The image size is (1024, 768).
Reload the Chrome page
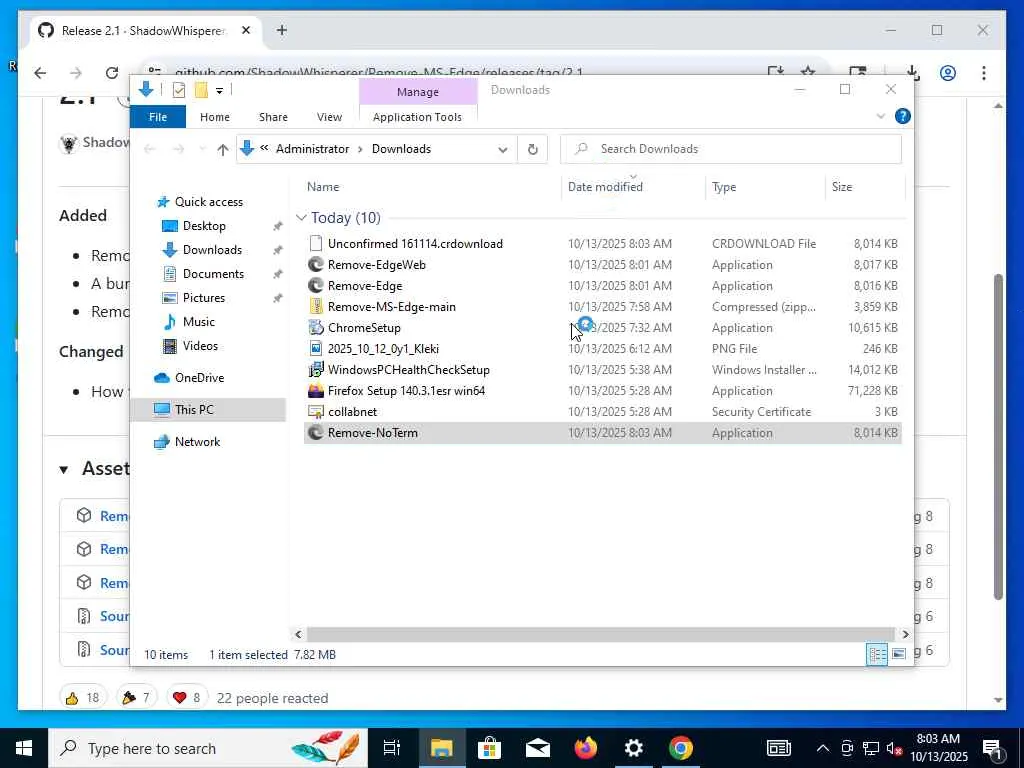[x=112, y=72]
